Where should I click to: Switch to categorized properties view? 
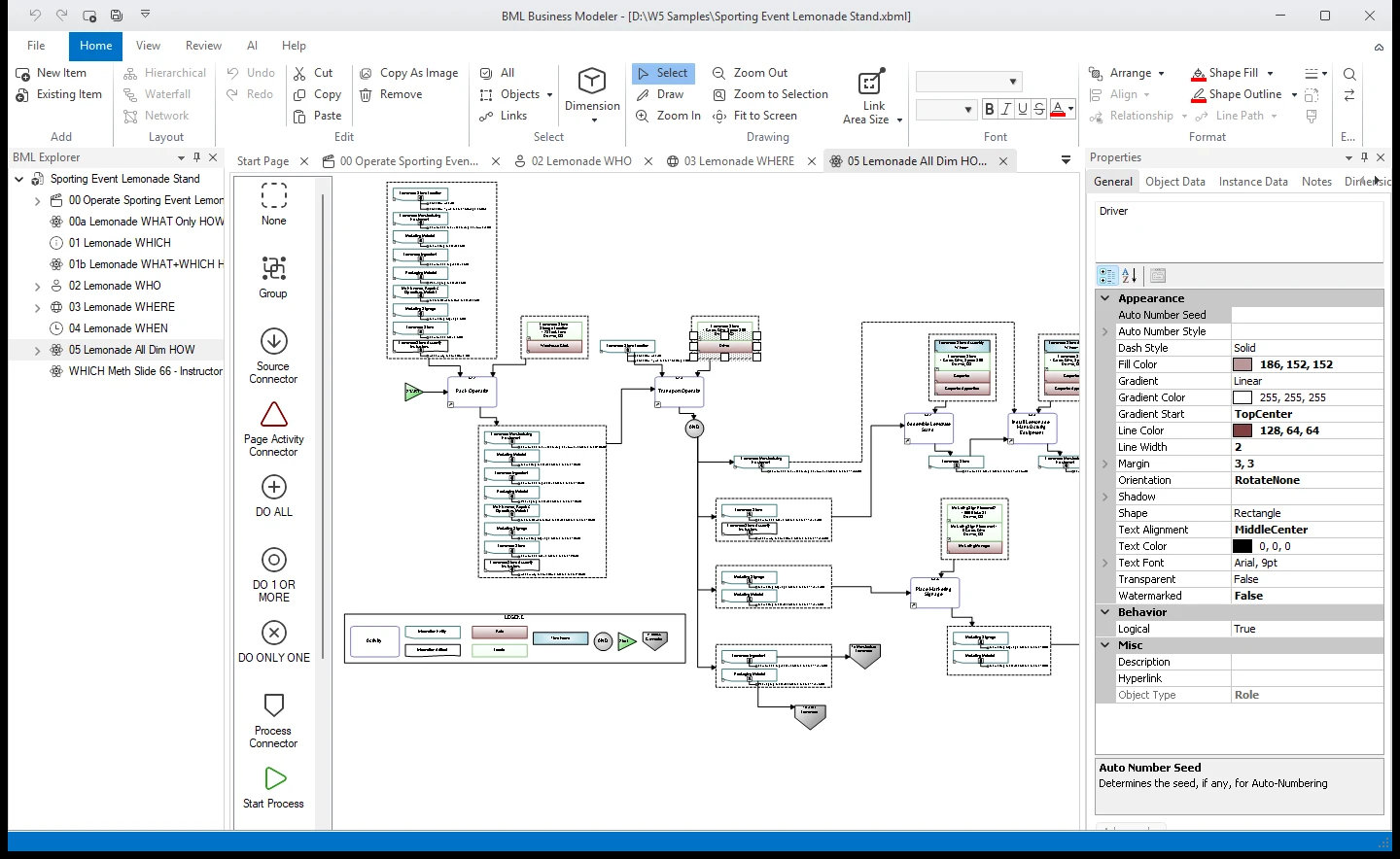click(1107, 276)
